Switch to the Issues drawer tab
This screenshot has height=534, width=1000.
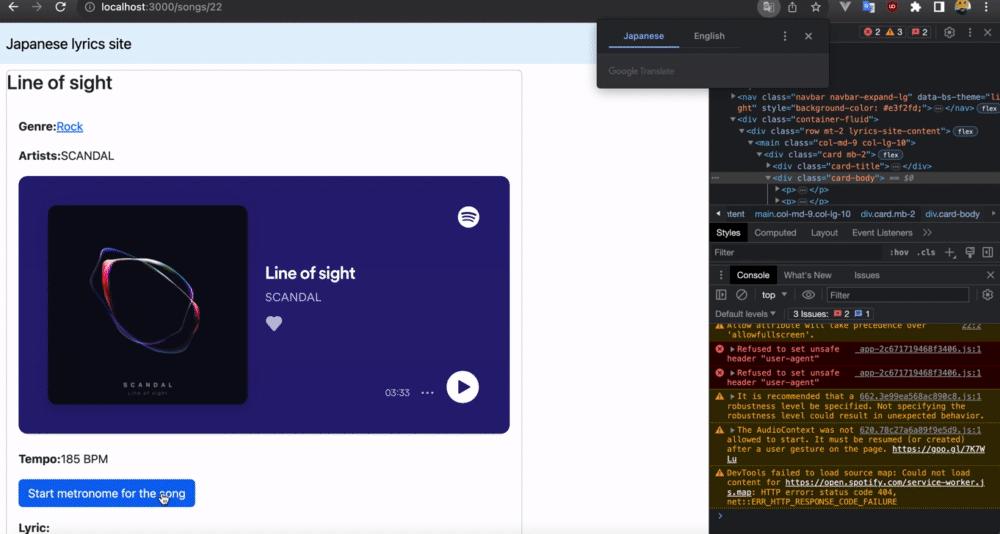[867, 275]
